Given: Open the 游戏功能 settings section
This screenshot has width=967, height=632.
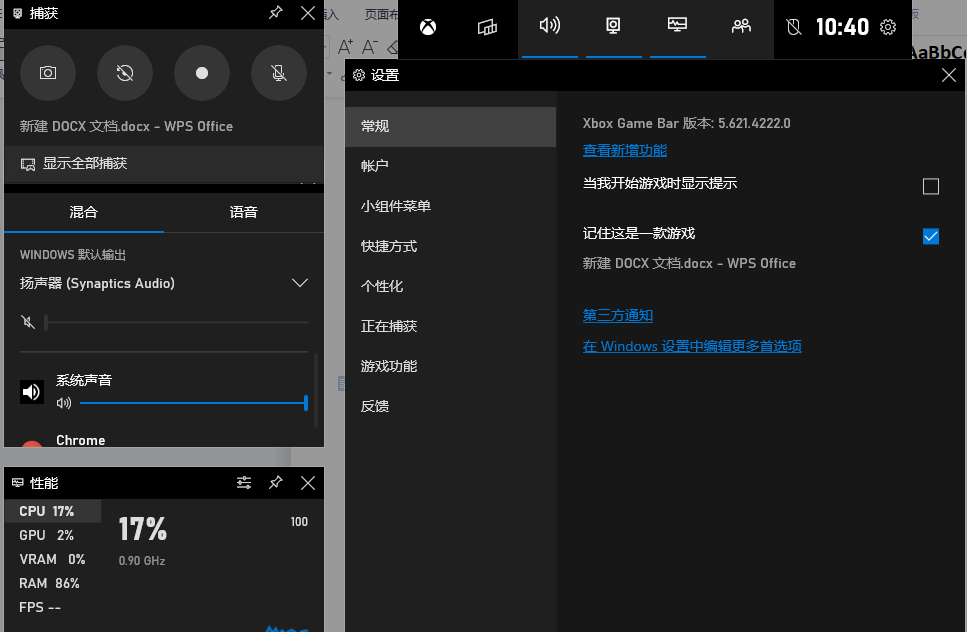Looking at the screenshot, I should [451, 366].
